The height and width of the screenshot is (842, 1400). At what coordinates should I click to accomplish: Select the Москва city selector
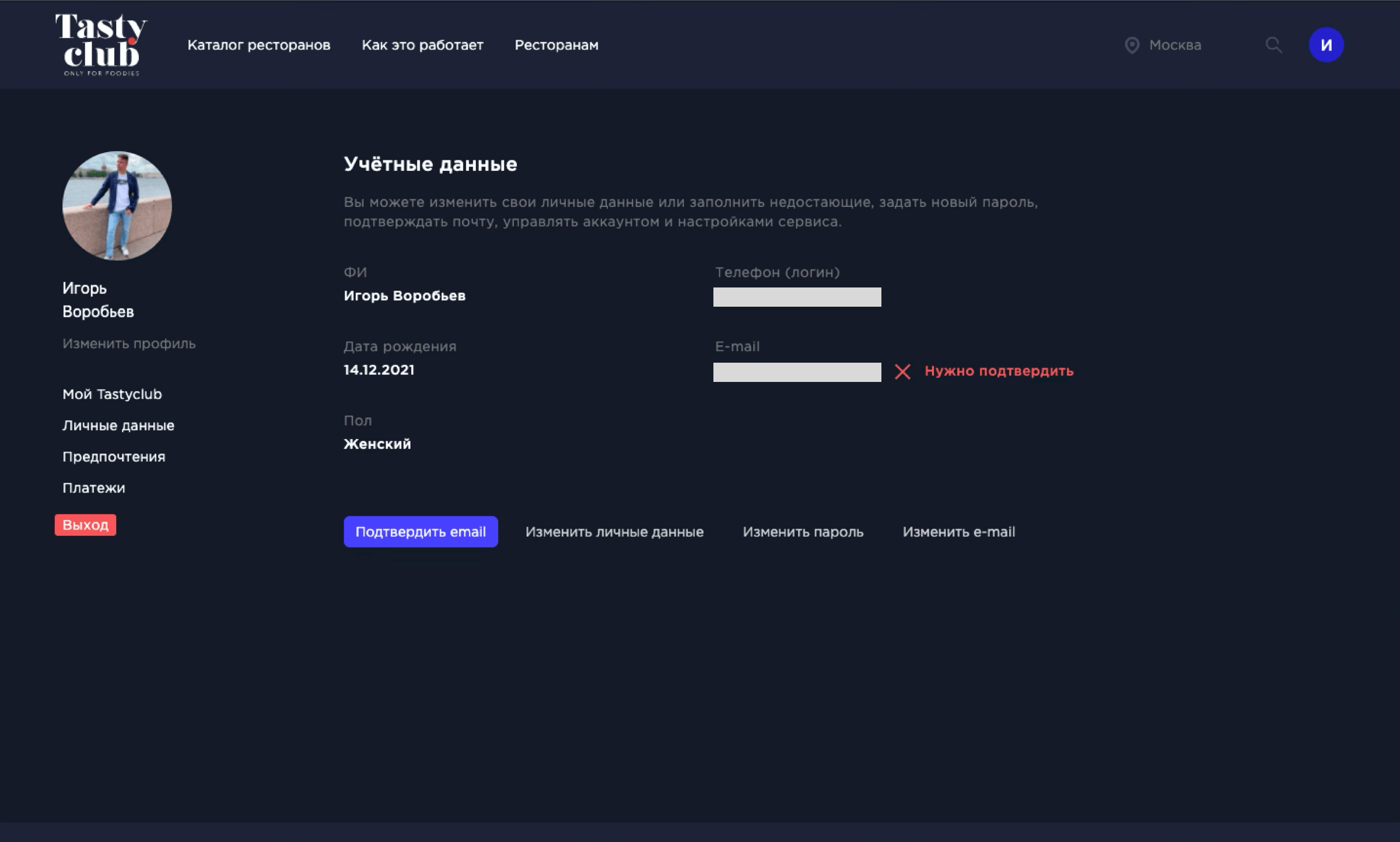(x=1175, y=45)
